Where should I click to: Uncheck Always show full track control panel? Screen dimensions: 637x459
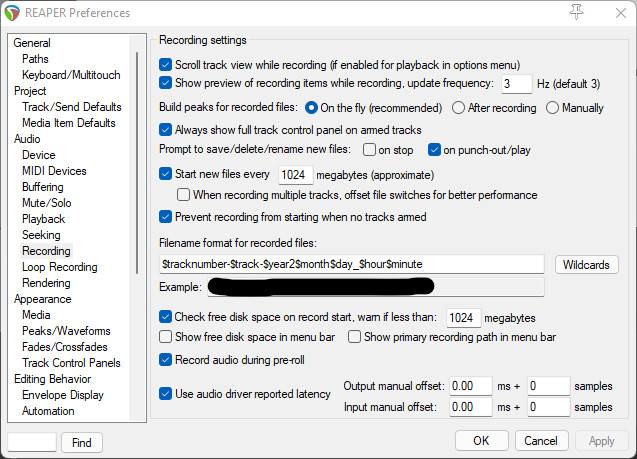coord(165,130)
